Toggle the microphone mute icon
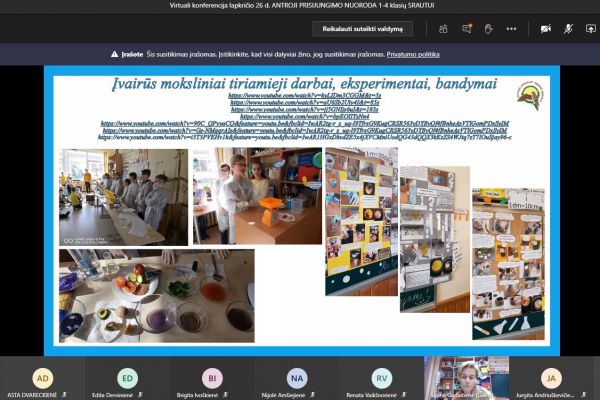The image size is (600, 400). [568, 29]
